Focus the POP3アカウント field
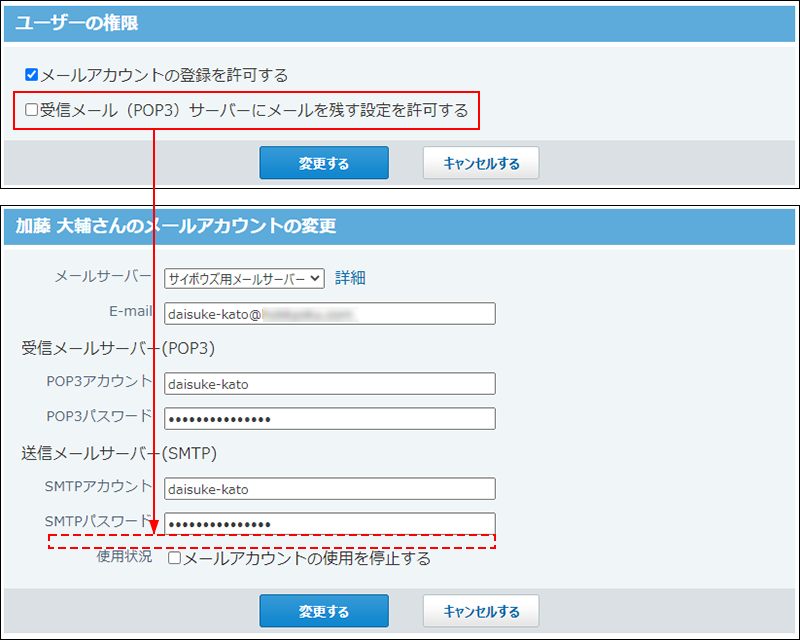The width and height of the screenshot is (800, 640). point(330,383)
